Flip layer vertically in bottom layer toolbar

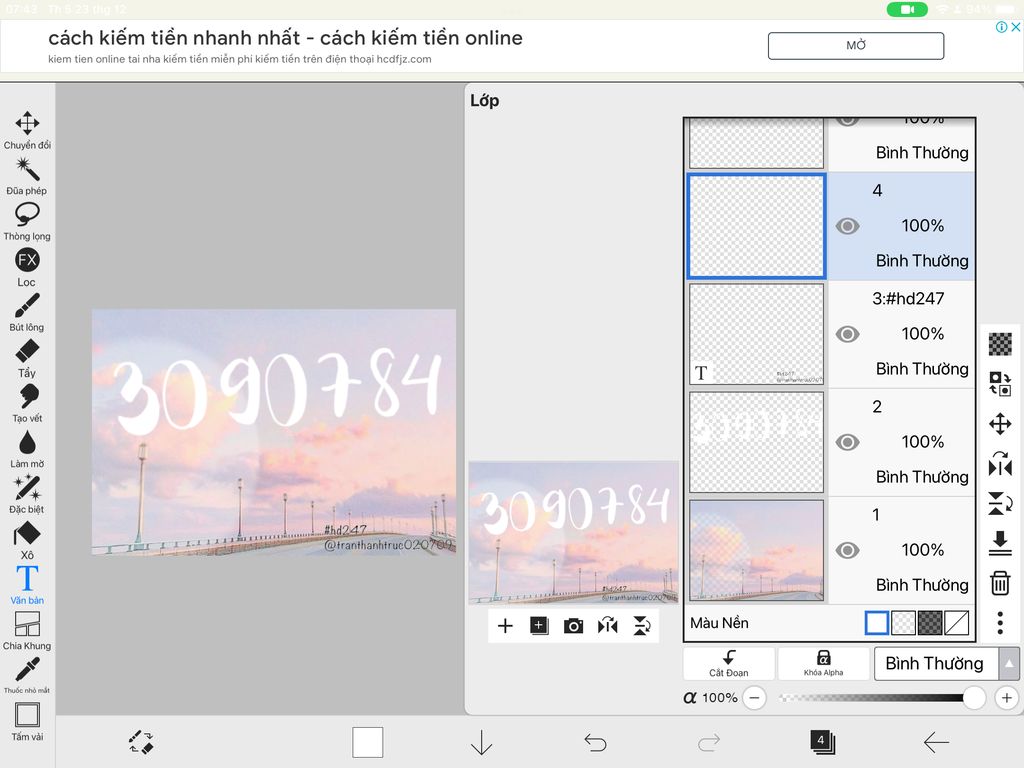[642, 626]
